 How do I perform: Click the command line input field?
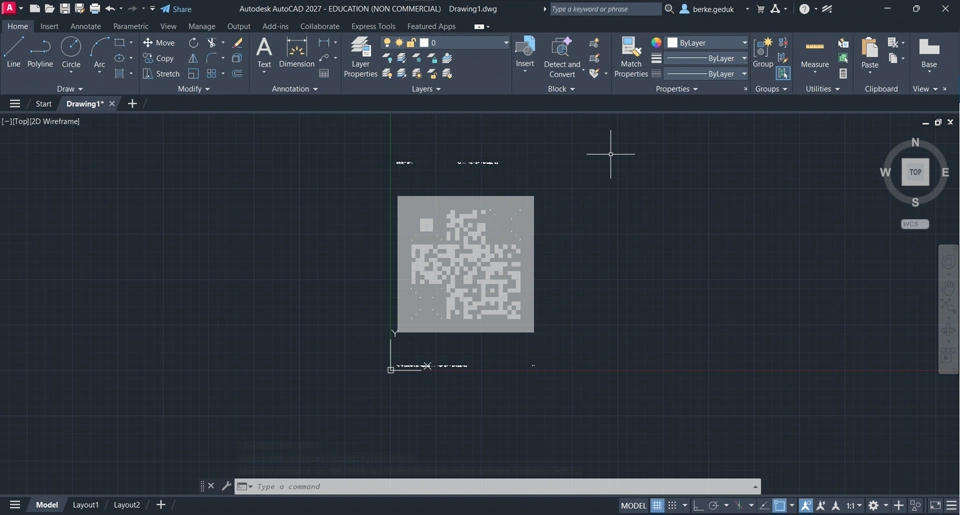point(502,486)
